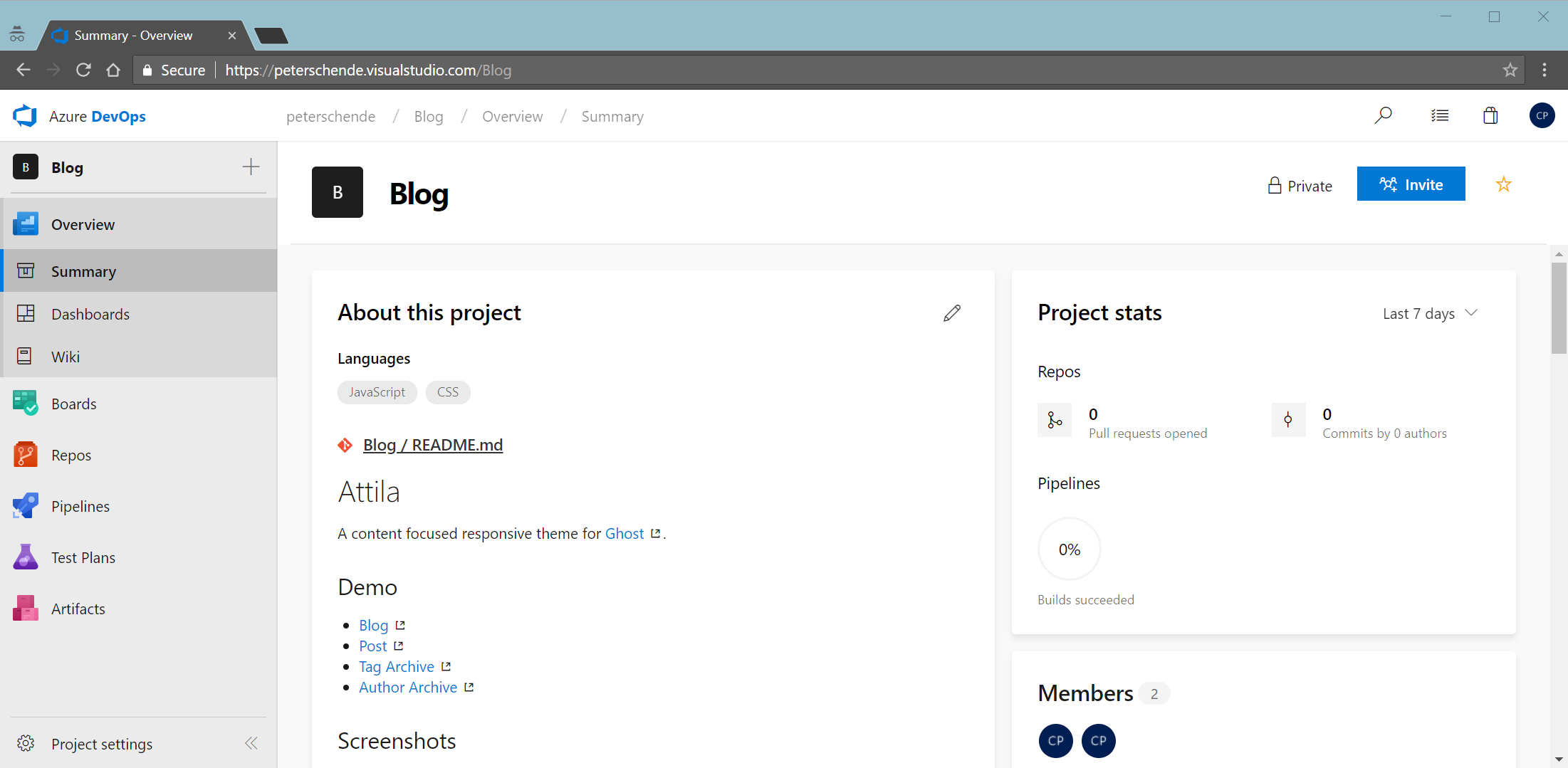The height and width of the screenshot is (768, 1568).
Task: Click the scrollbar down arrow
Action: click(x=1559, y=760)
